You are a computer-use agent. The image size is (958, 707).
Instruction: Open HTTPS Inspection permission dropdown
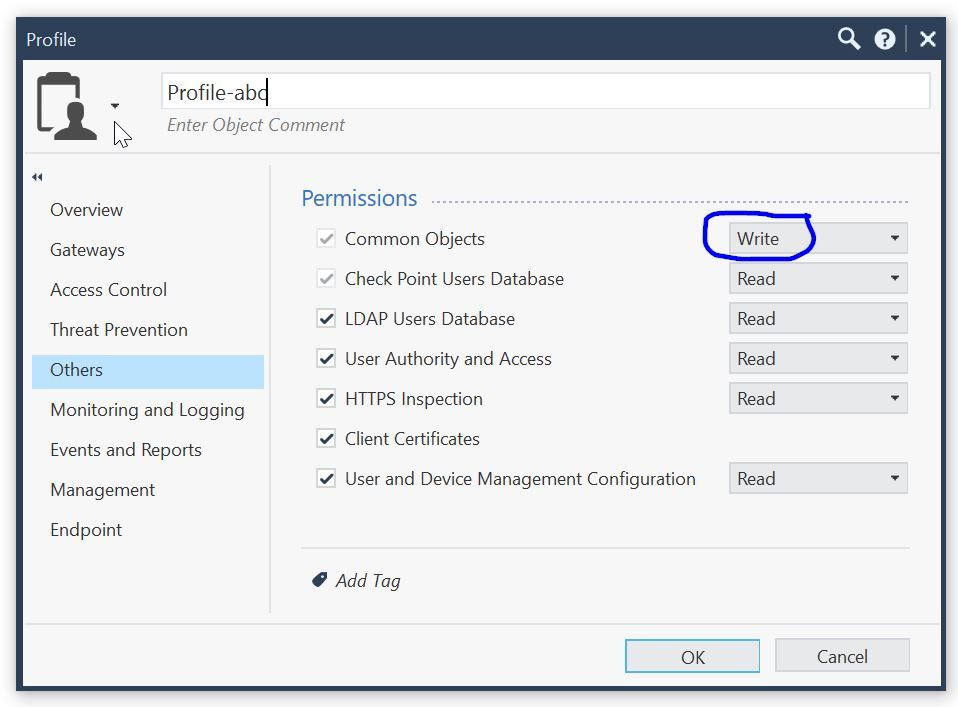[x=818, y=398]
